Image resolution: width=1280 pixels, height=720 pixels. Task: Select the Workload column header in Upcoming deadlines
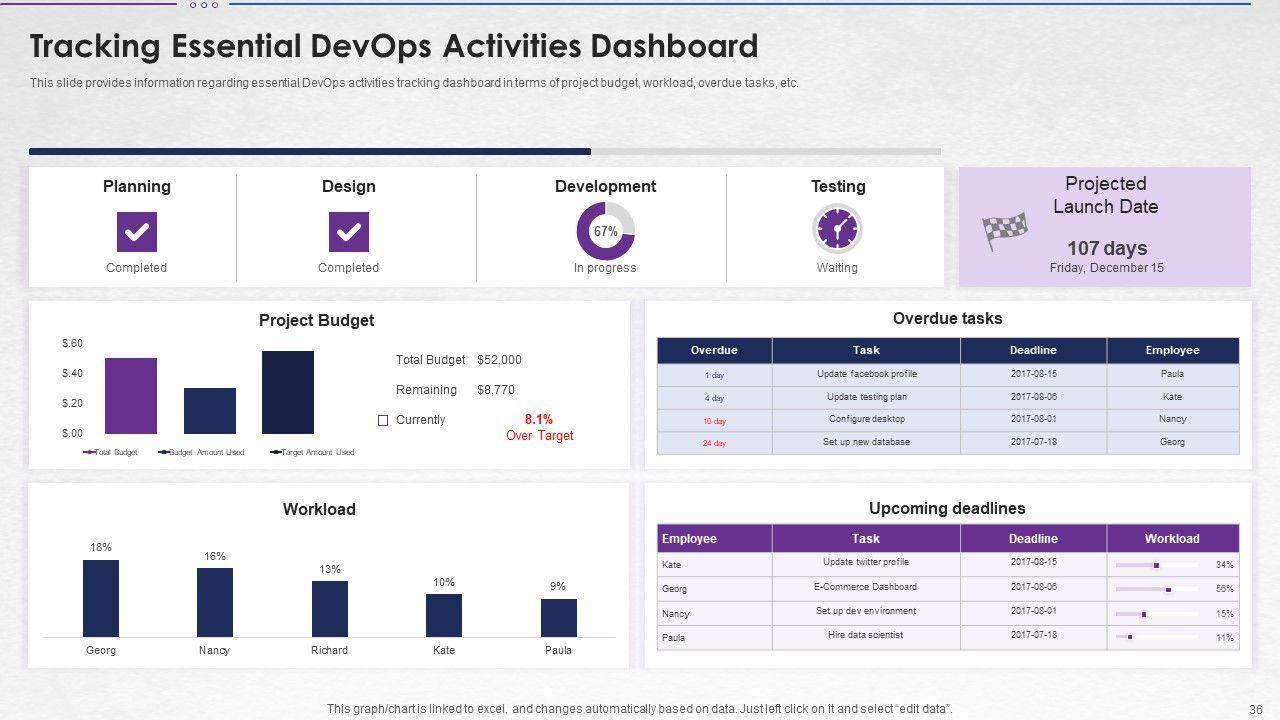pyautogui.click(x=1172, y=539)
